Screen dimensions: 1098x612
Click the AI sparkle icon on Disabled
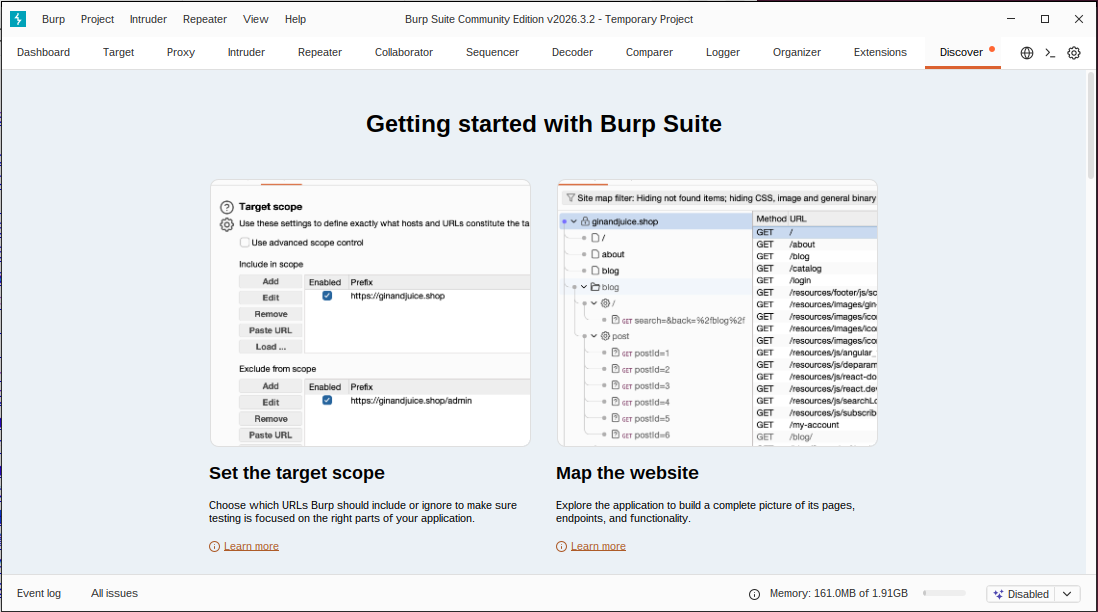tap(999, 594)
